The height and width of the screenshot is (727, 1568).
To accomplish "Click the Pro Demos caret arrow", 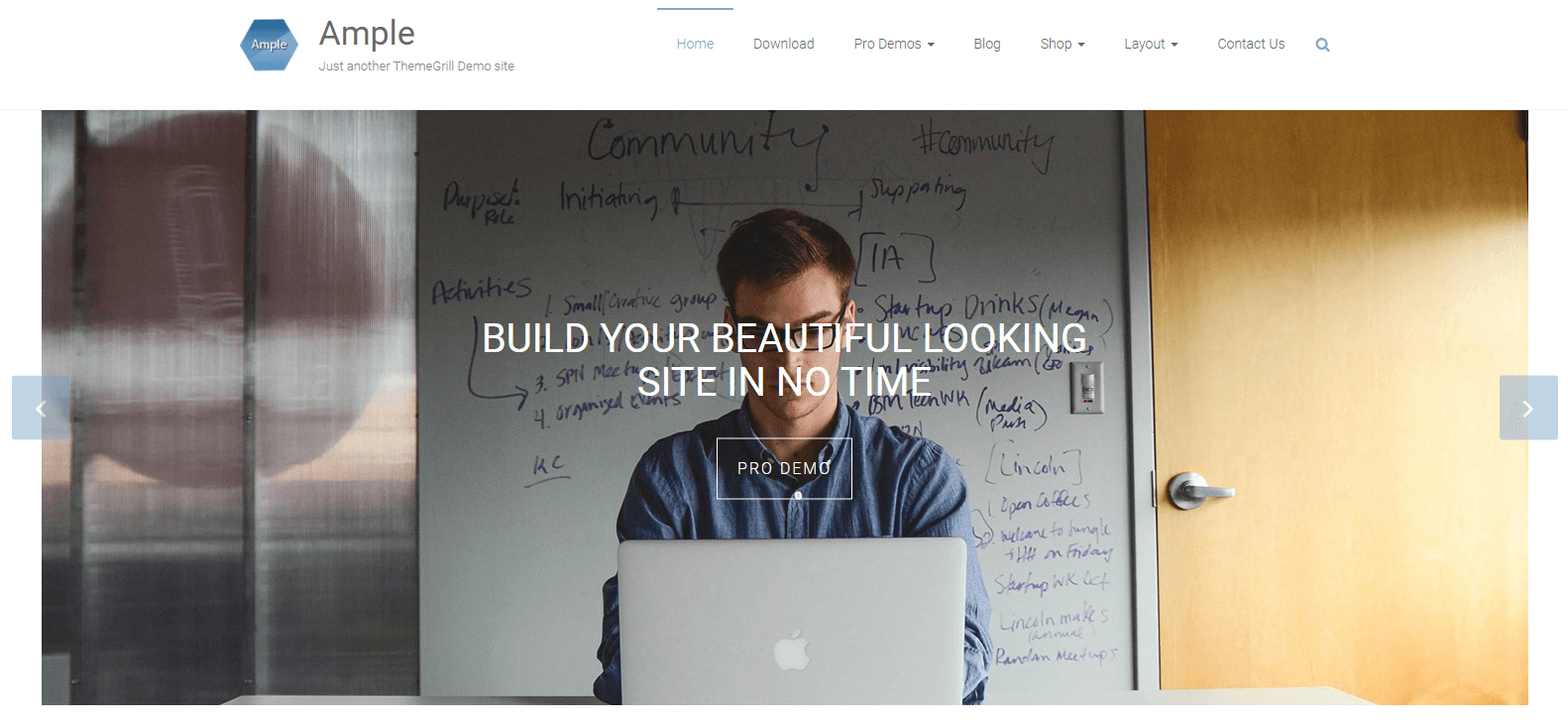I will point(931,45).
